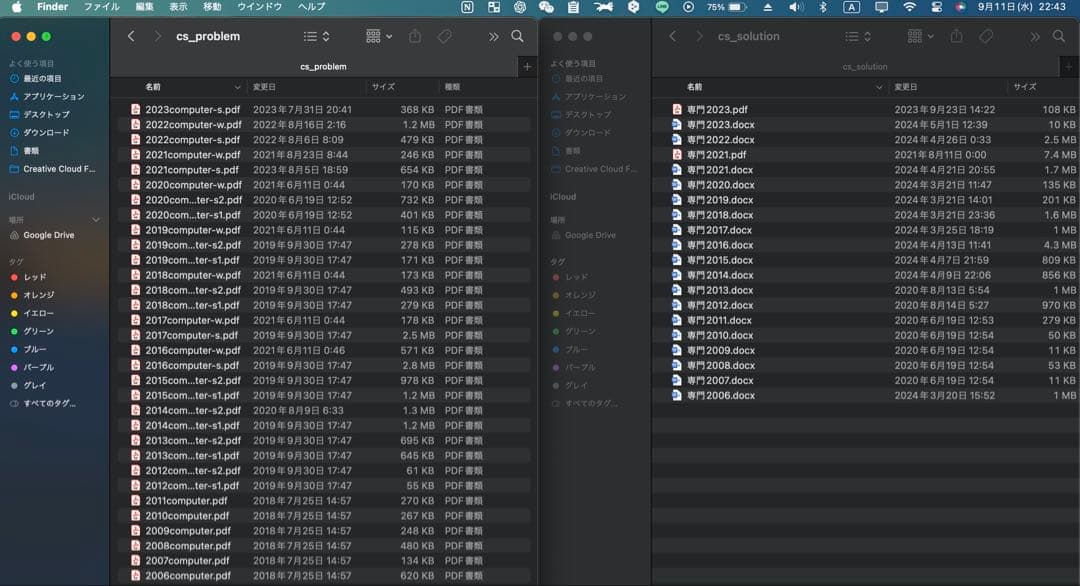Screen dimensions: 1080x586
Task: Click the search icon in cs_problem window
Action: click(517, 36)
